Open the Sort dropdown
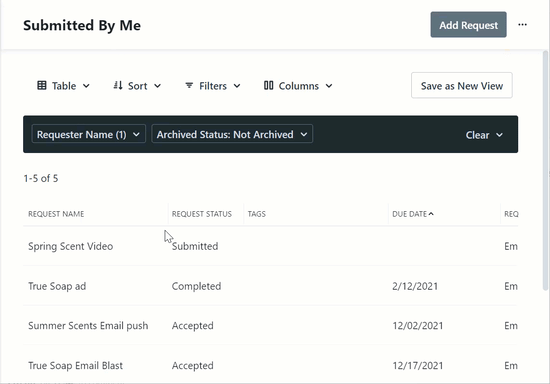550x384 pixels. point(137,86)
